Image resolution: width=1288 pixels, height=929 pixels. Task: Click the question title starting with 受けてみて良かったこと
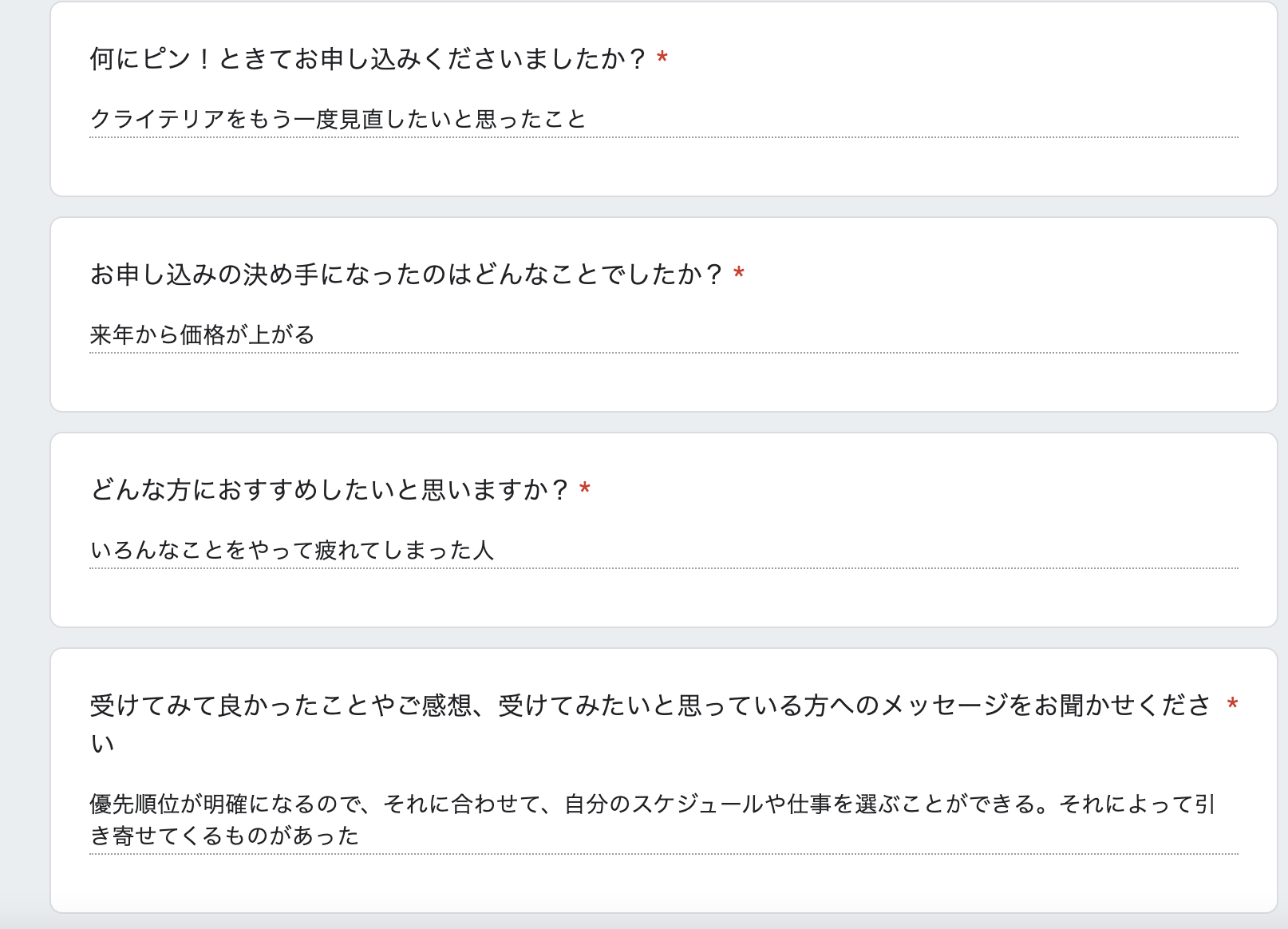point(650,706)
